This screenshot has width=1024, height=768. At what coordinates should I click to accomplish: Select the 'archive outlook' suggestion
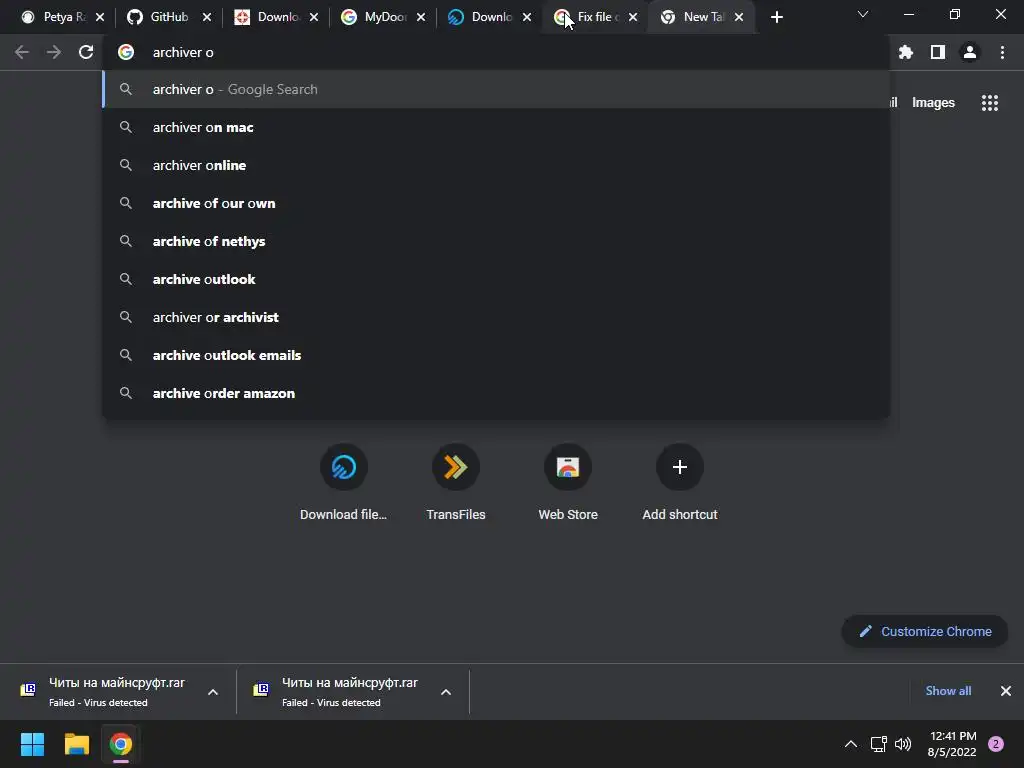point(496,279)
